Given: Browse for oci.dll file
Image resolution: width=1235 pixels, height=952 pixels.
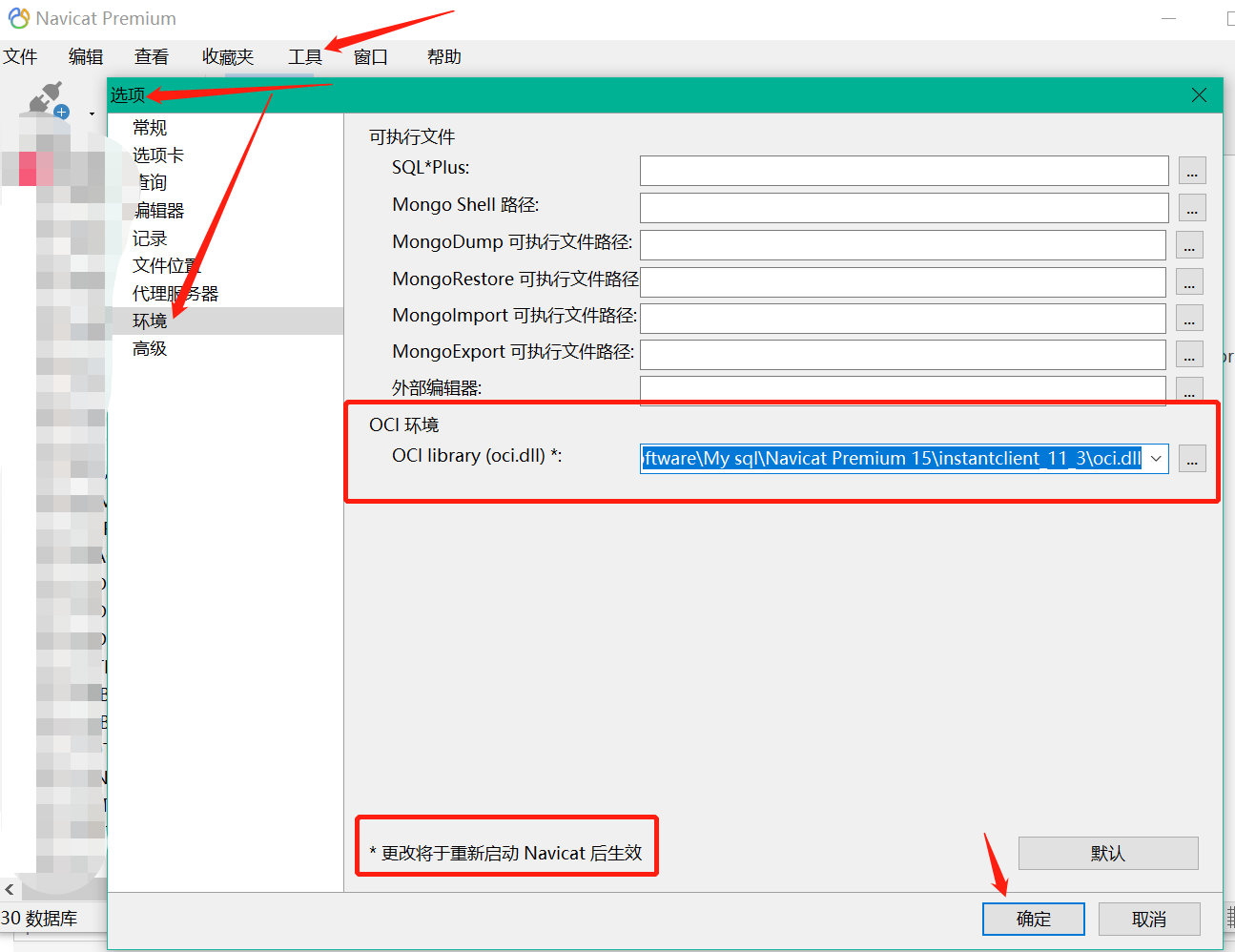Looking at the screenshot, I should [x=1192, y=459].
